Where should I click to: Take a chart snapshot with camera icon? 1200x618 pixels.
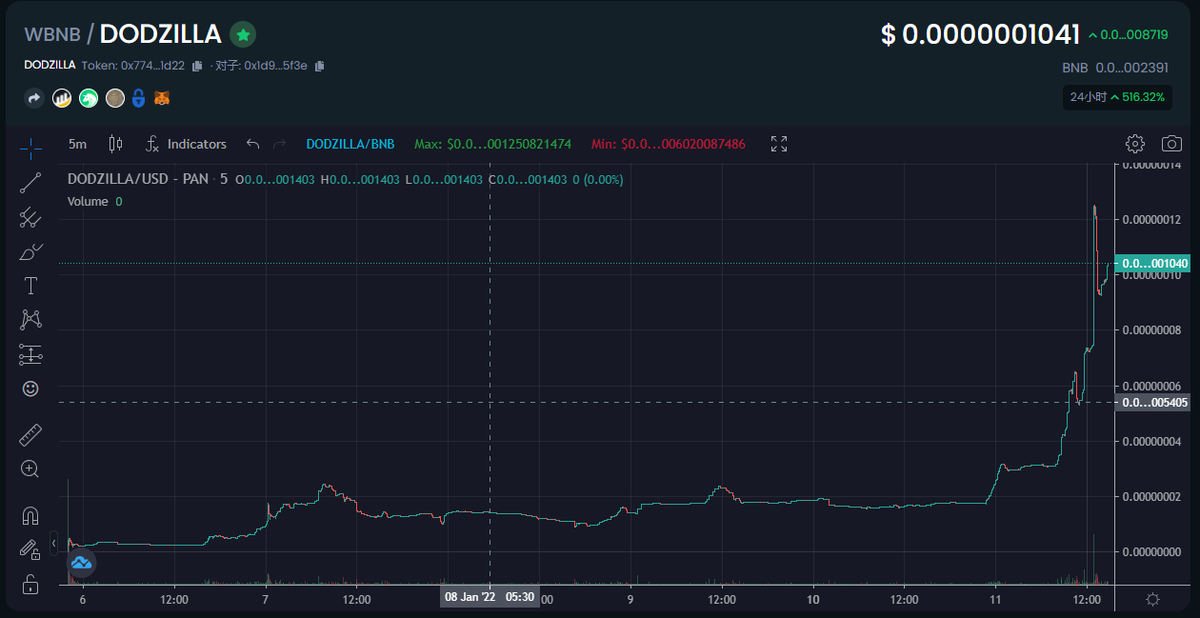pos(1172,144)
